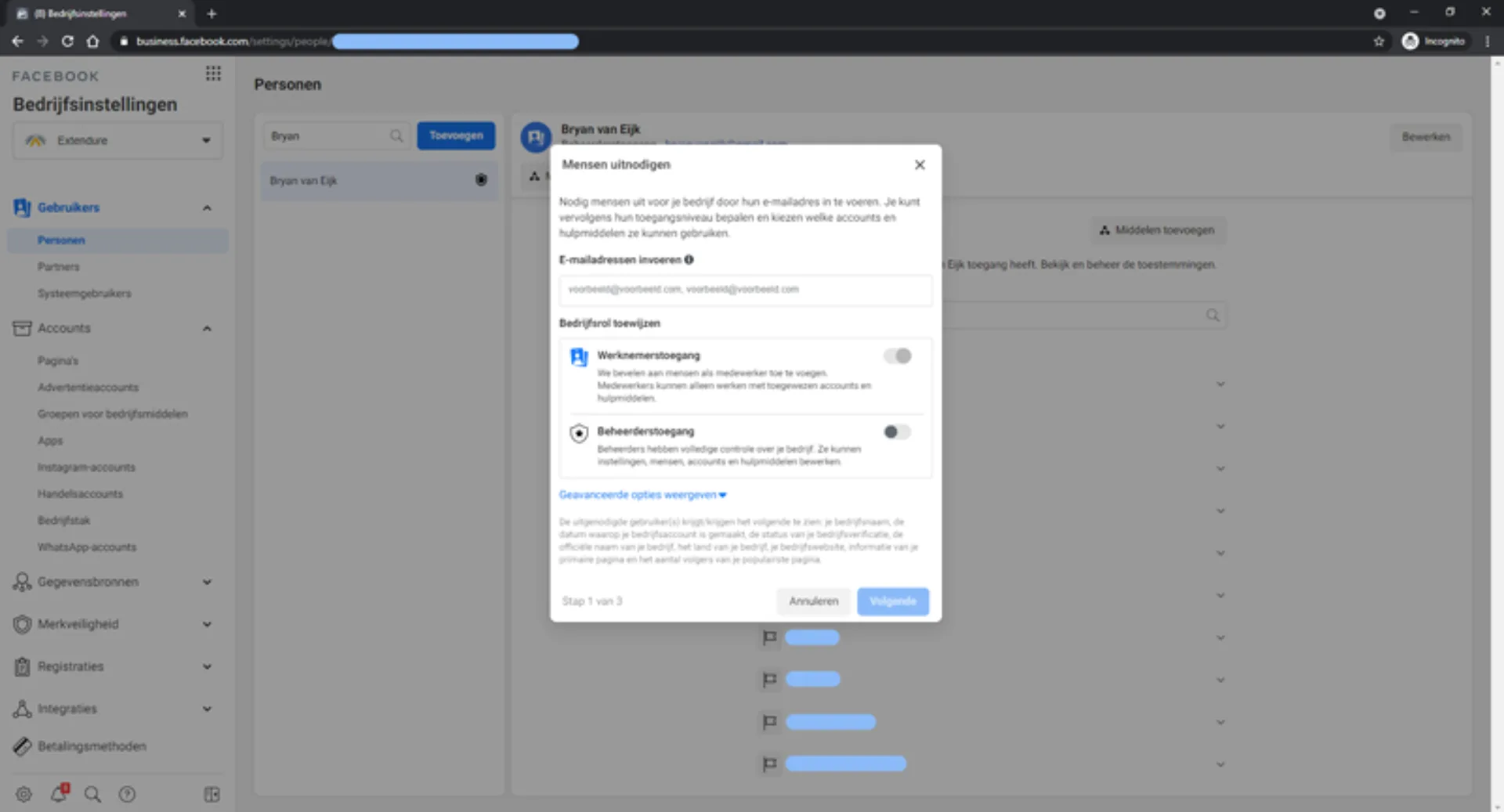
Task: Select Bryan van Eijk in people list
Action: [379, 181]
